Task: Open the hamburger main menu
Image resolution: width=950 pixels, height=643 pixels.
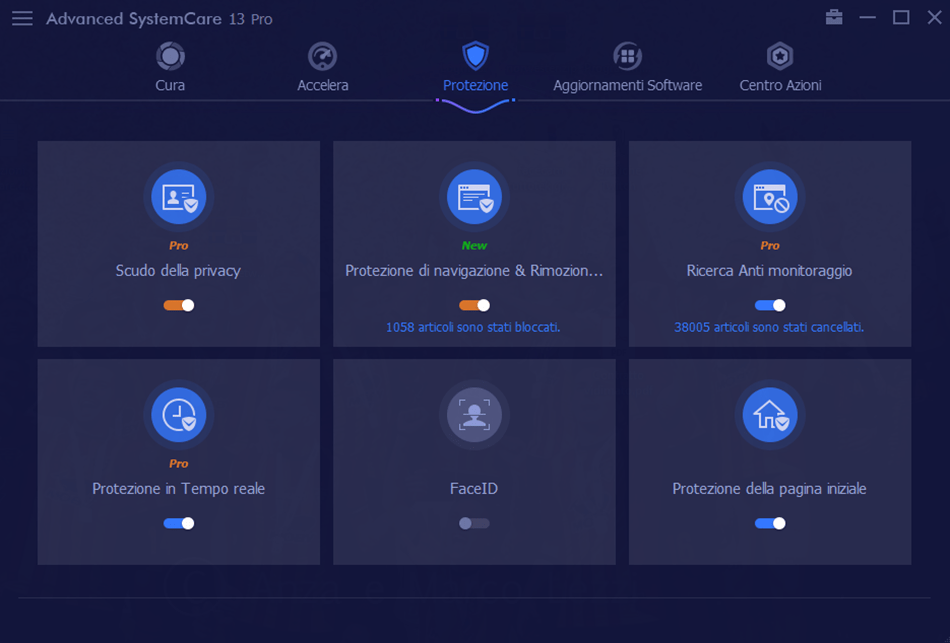Action: 22,18
